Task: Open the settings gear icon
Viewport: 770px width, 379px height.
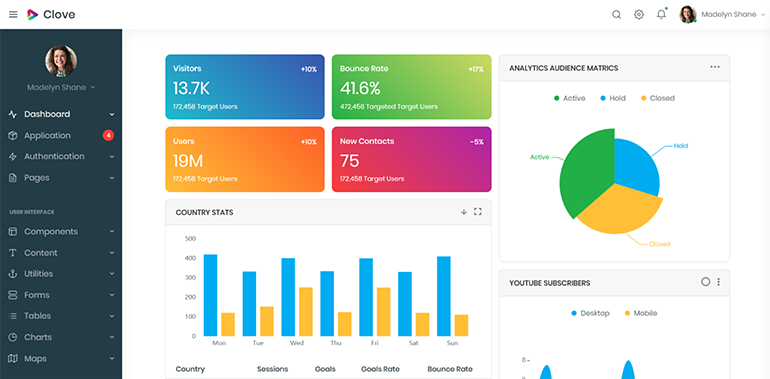Action: click(x=639, y=15)
